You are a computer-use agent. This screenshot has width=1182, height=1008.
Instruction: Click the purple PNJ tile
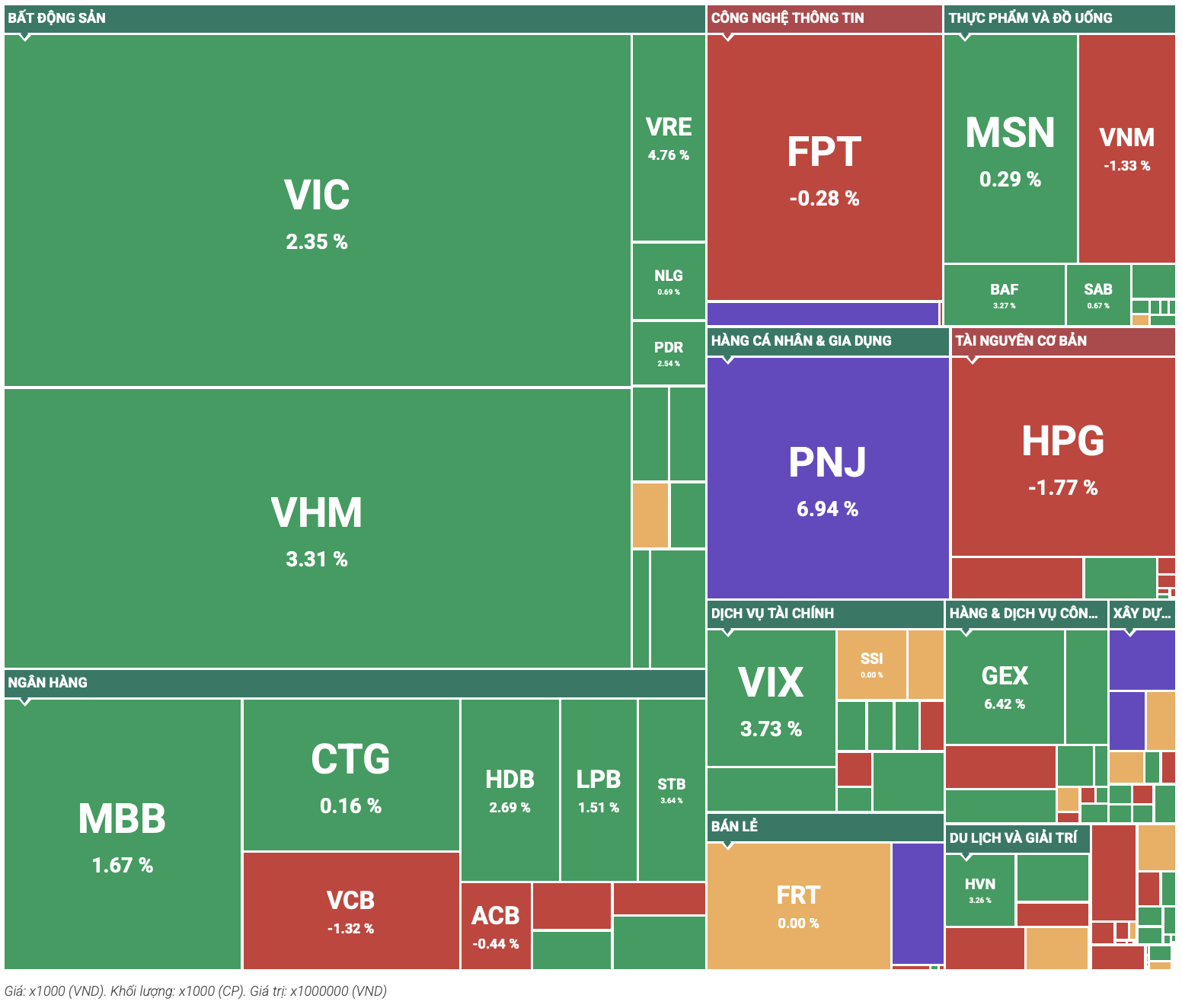(827, 478)
